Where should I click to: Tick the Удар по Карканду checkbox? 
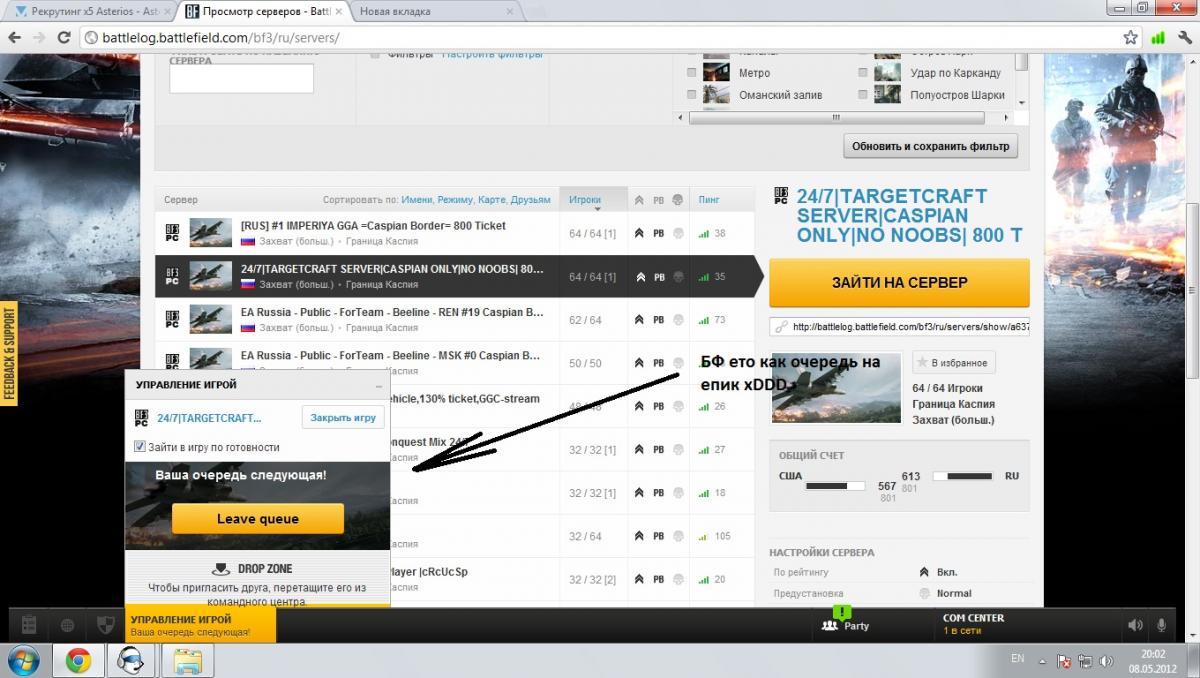coord(863,73)
